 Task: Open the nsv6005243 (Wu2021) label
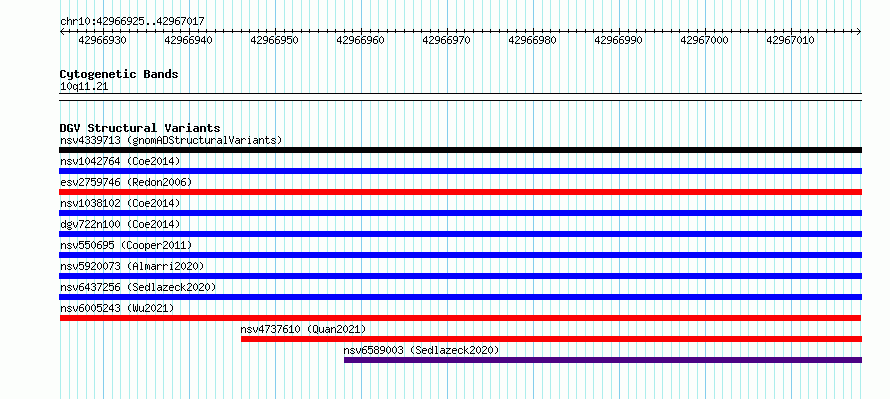pyautogui.click(x=117, y=308)
